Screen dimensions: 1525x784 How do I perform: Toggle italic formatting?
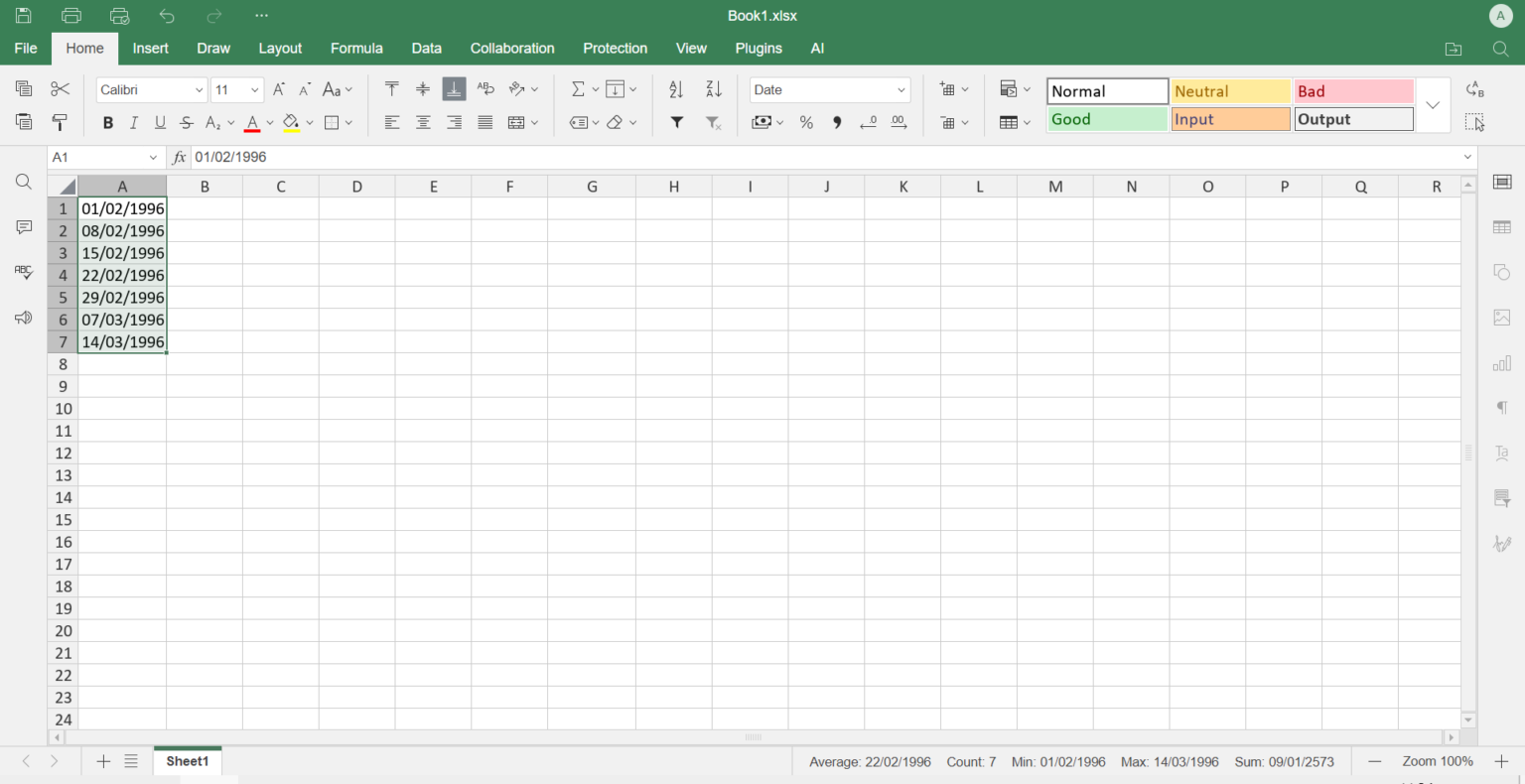pos(133,122)
